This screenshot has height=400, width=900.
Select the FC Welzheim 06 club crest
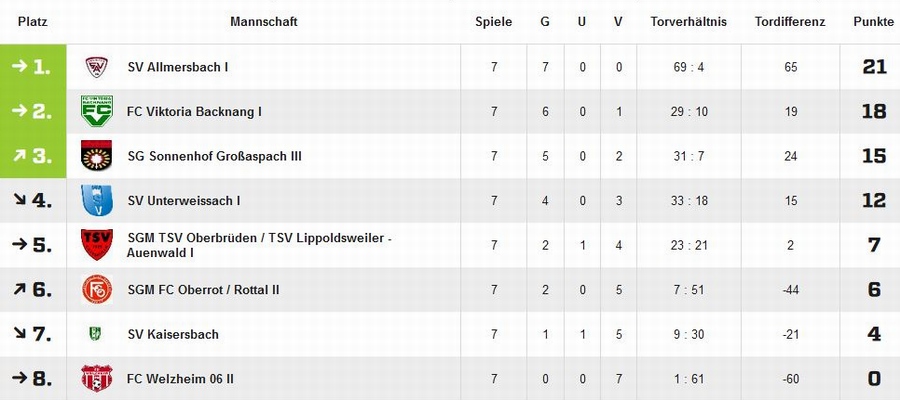tap(96, 379)
